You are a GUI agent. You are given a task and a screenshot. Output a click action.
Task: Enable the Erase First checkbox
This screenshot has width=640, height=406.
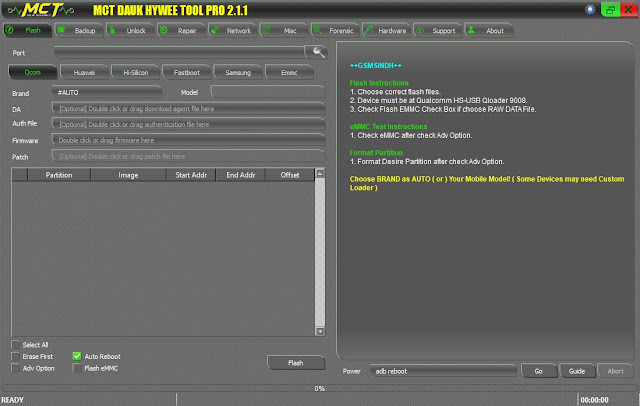click(16, 356)
